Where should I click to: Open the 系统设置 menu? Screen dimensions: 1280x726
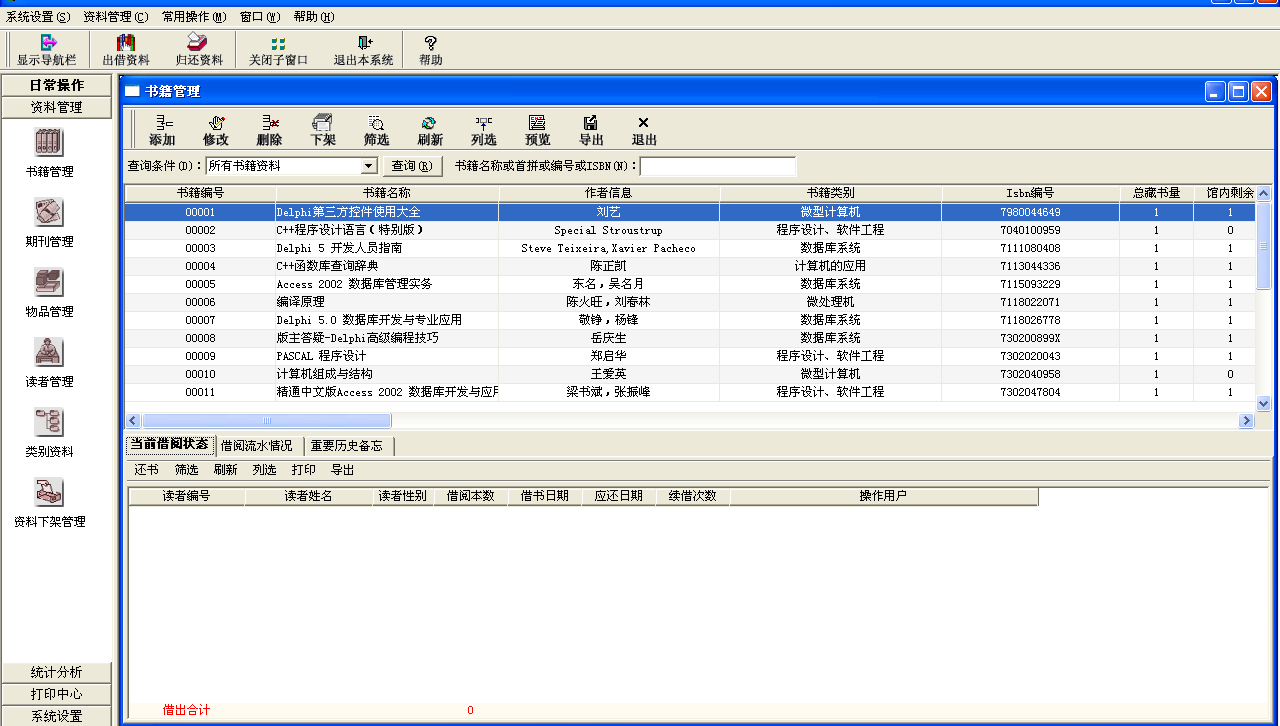[38, 17]
